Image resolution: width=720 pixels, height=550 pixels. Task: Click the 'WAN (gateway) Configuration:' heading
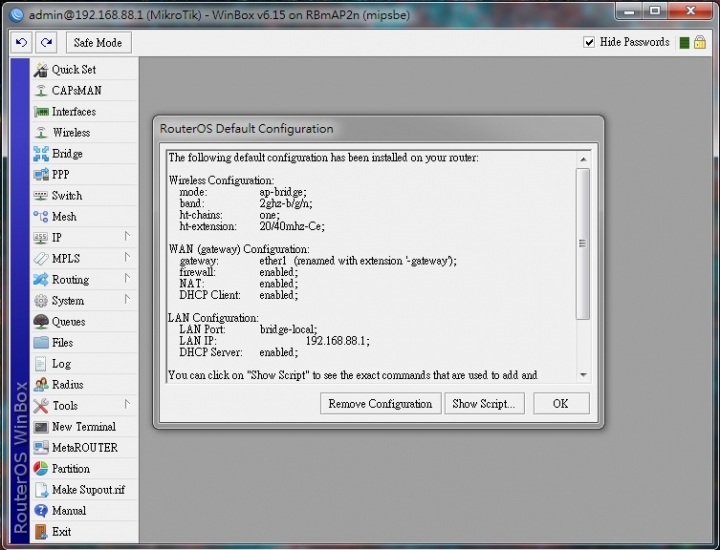pyautogui.click(x=239, y=249)
